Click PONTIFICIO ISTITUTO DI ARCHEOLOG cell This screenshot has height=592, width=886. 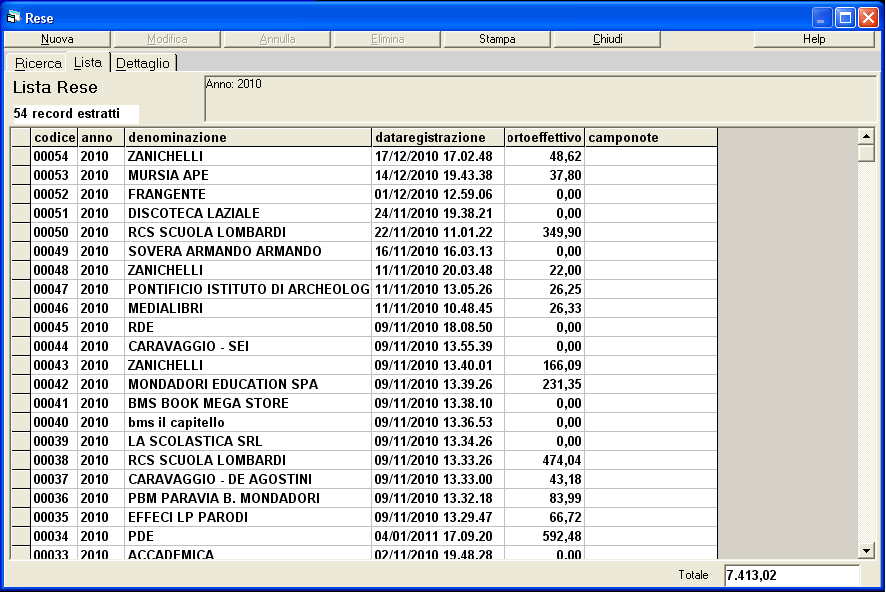click(x=248, y=289)
